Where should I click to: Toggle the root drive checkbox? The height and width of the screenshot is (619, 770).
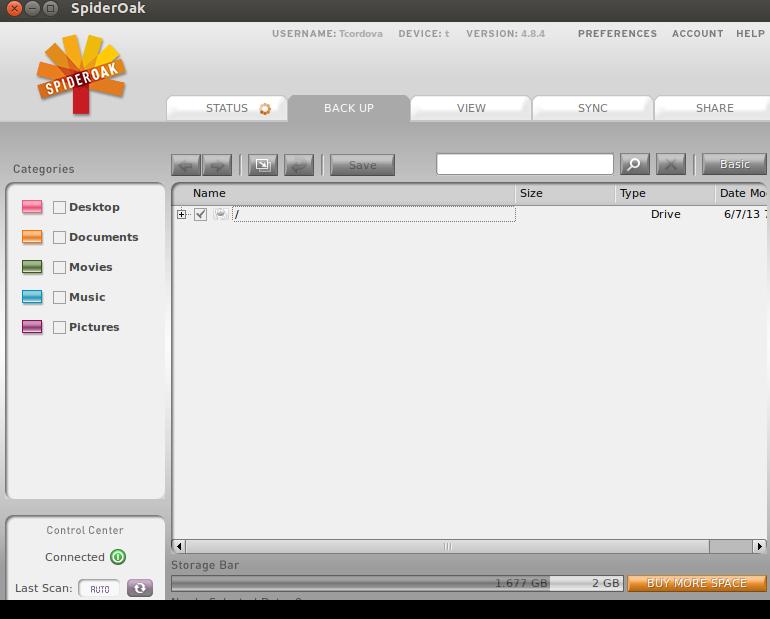(x=200, y=214)
